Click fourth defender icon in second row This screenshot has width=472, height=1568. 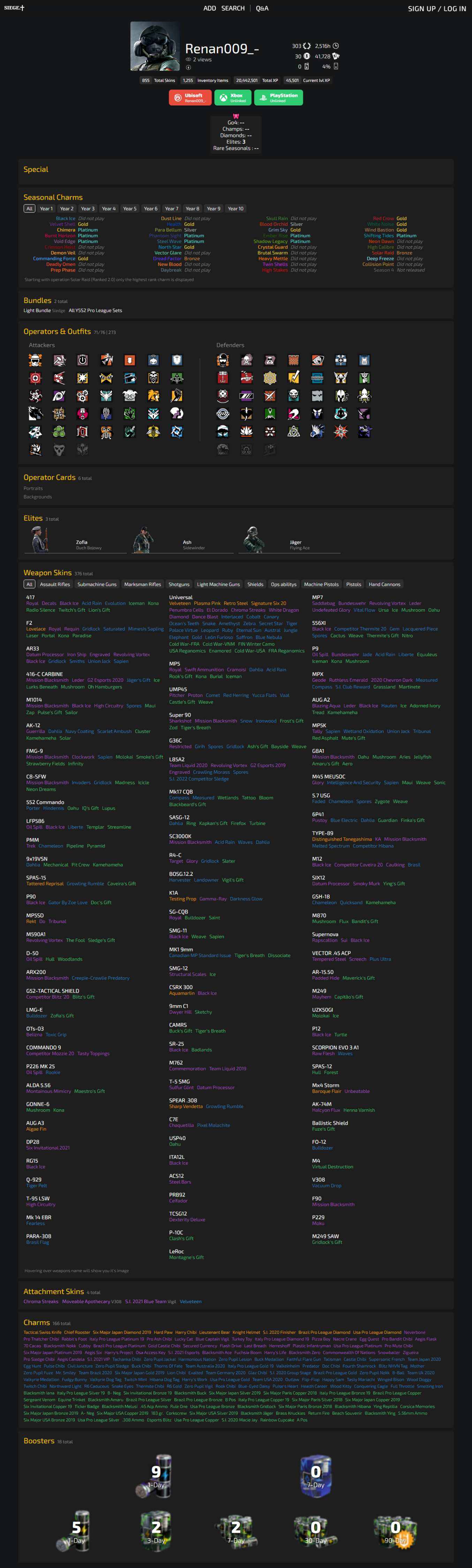294,378
